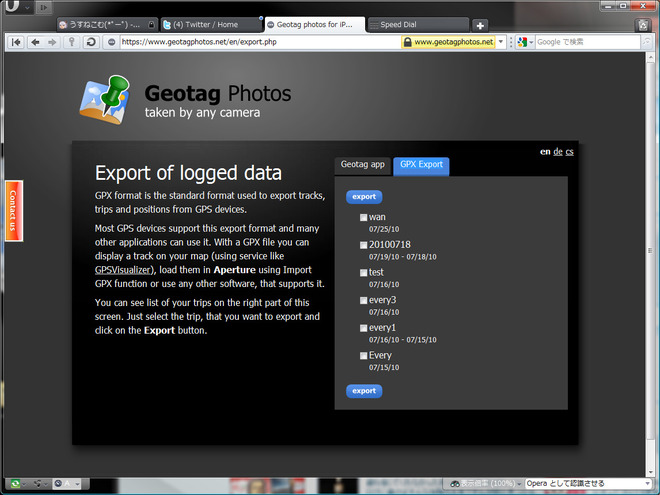The height and width of the screenshot is (495, 660).
Task: Expand the address bar history dropdown
Action: pyautogui.click(x=500, y=42)
